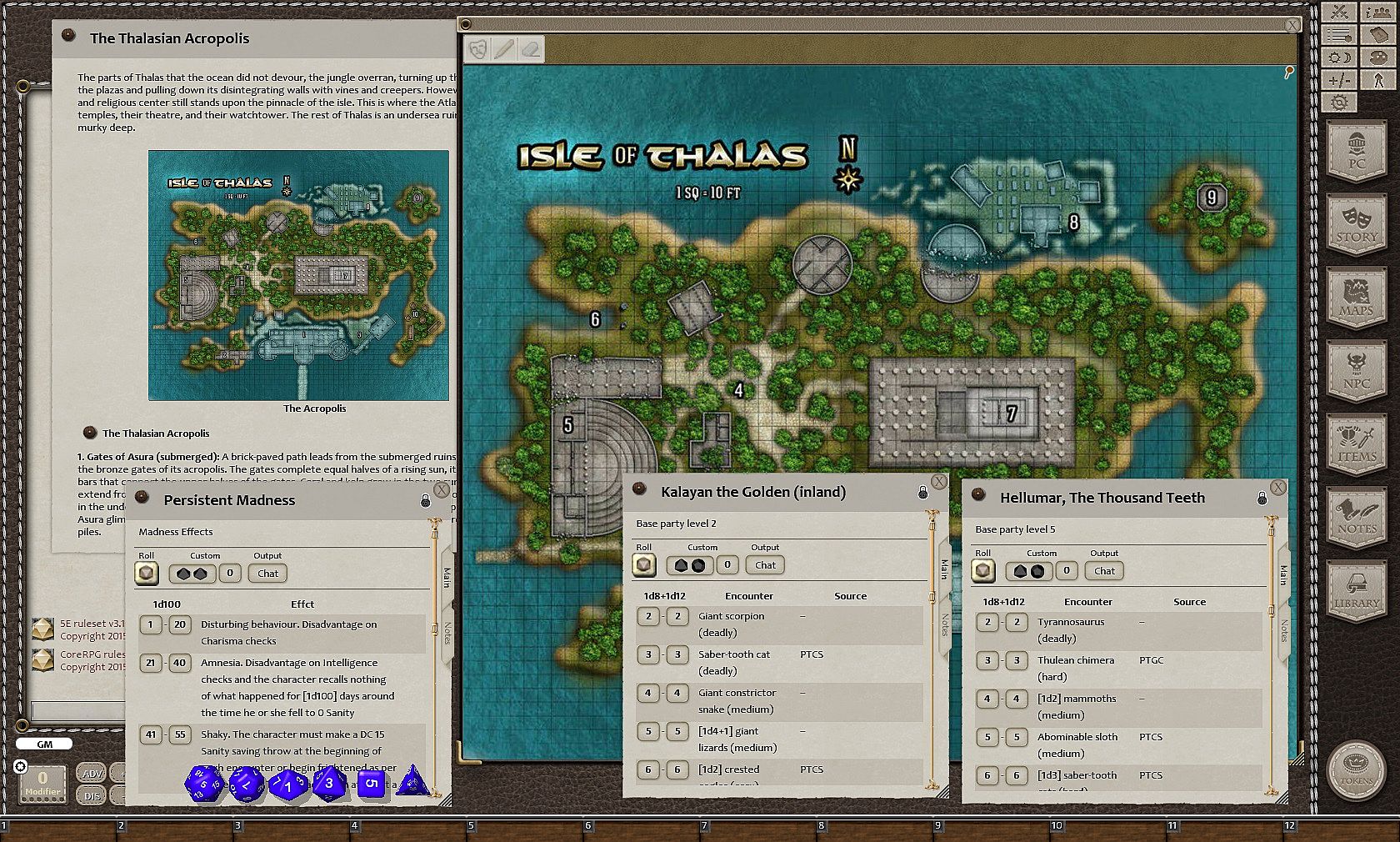
Task: Open the gear Options icon below modifiers
Action: (1339, 103)
